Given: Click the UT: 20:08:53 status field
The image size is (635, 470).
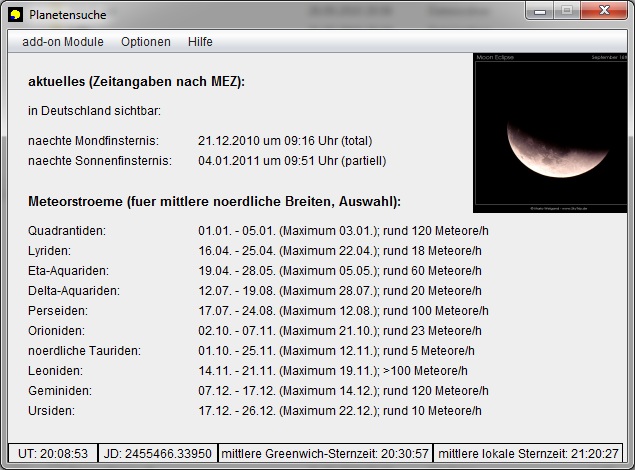Looking at the screenshot, I should point(53,453).
